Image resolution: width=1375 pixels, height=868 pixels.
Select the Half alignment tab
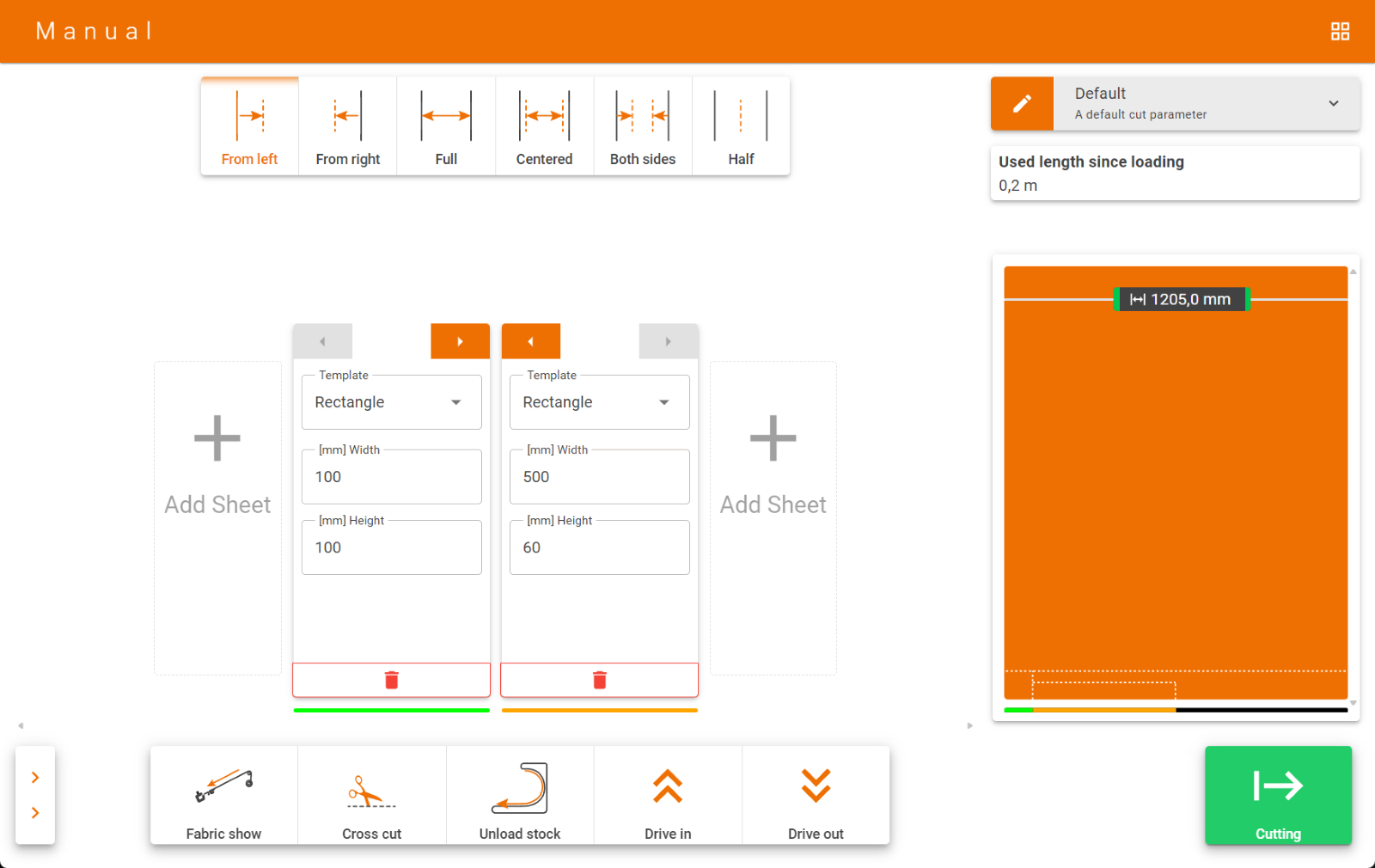pyautogui.click(x=741, y=126)
